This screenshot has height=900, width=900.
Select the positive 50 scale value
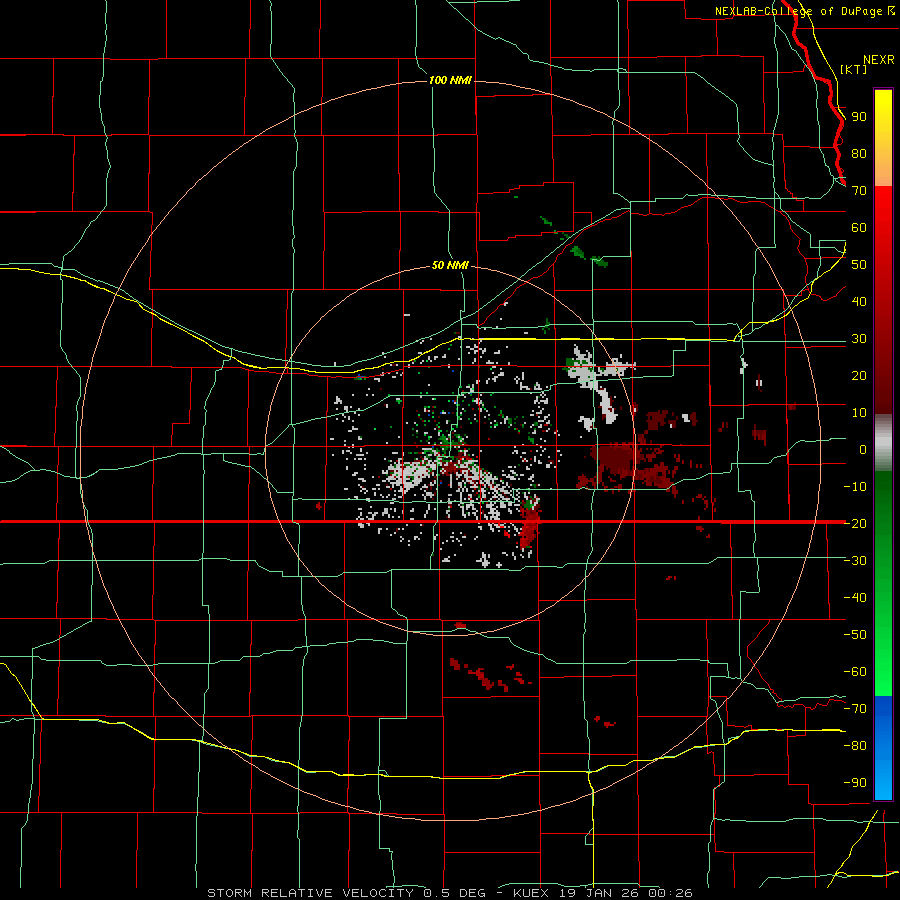point(859,265)
